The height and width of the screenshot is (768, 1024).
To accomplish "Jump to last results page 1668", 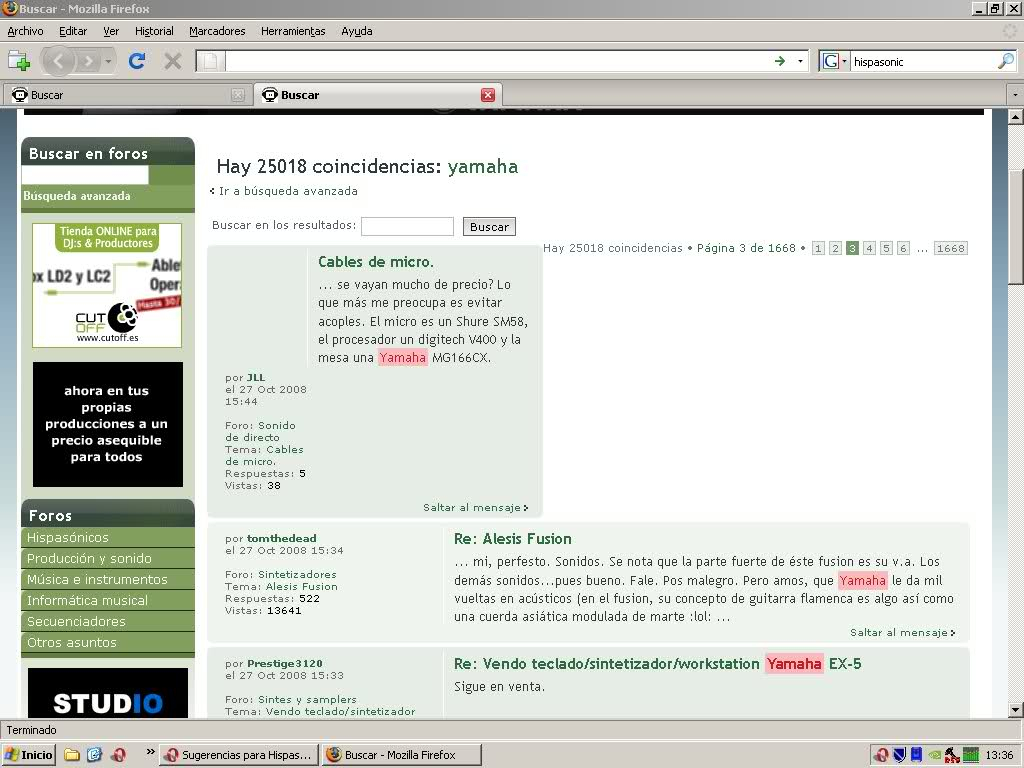I will point(950,248).
